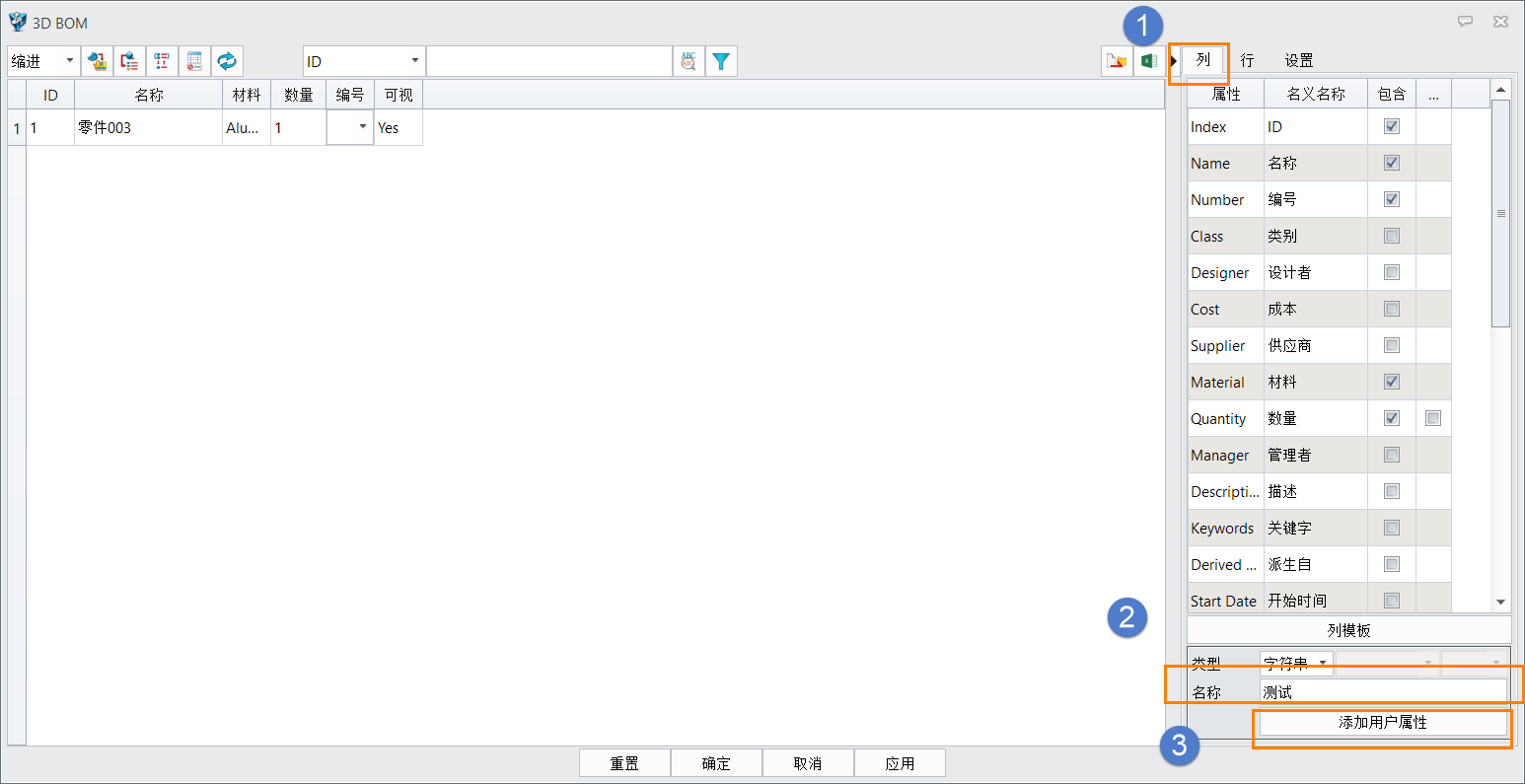The height and width of the screenshot is (784, 1525).
Task: Enable the Manager 管理者 include checkbox
Action: click(1392, 455)
